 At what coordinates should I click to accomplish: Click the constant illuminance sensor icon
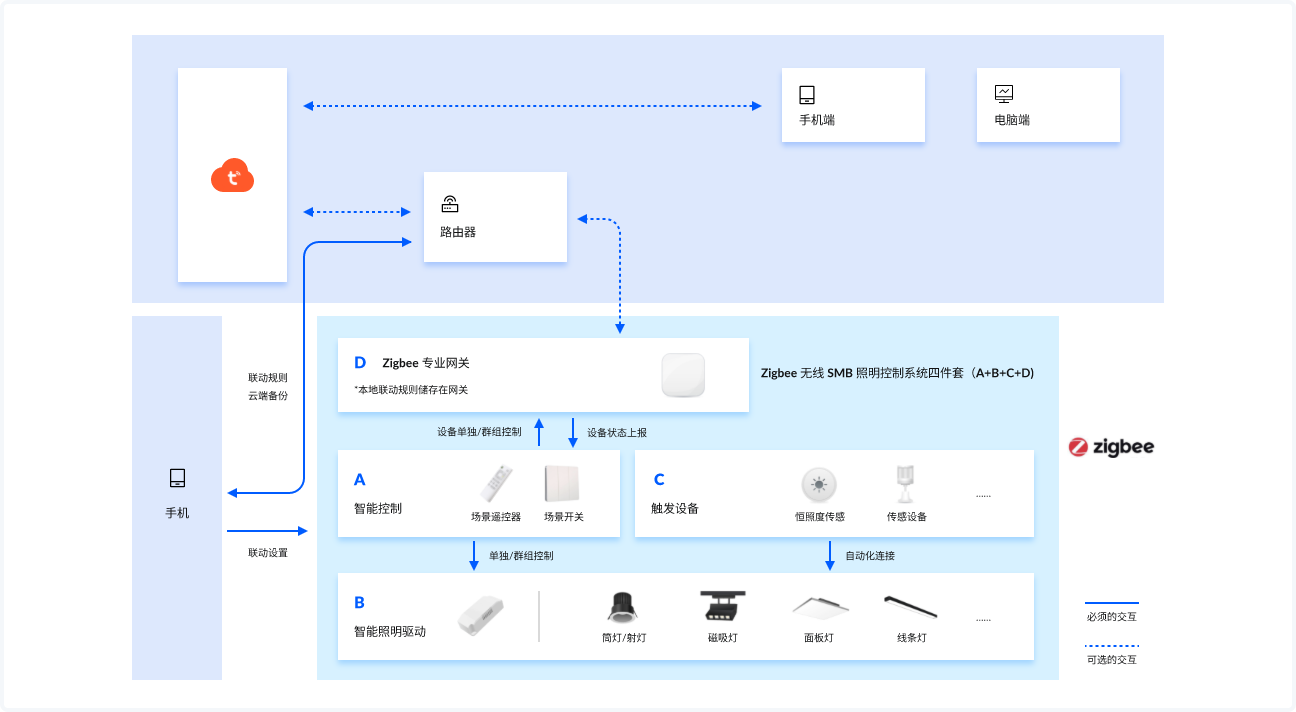pyautogui.click(x=819, y=486)
